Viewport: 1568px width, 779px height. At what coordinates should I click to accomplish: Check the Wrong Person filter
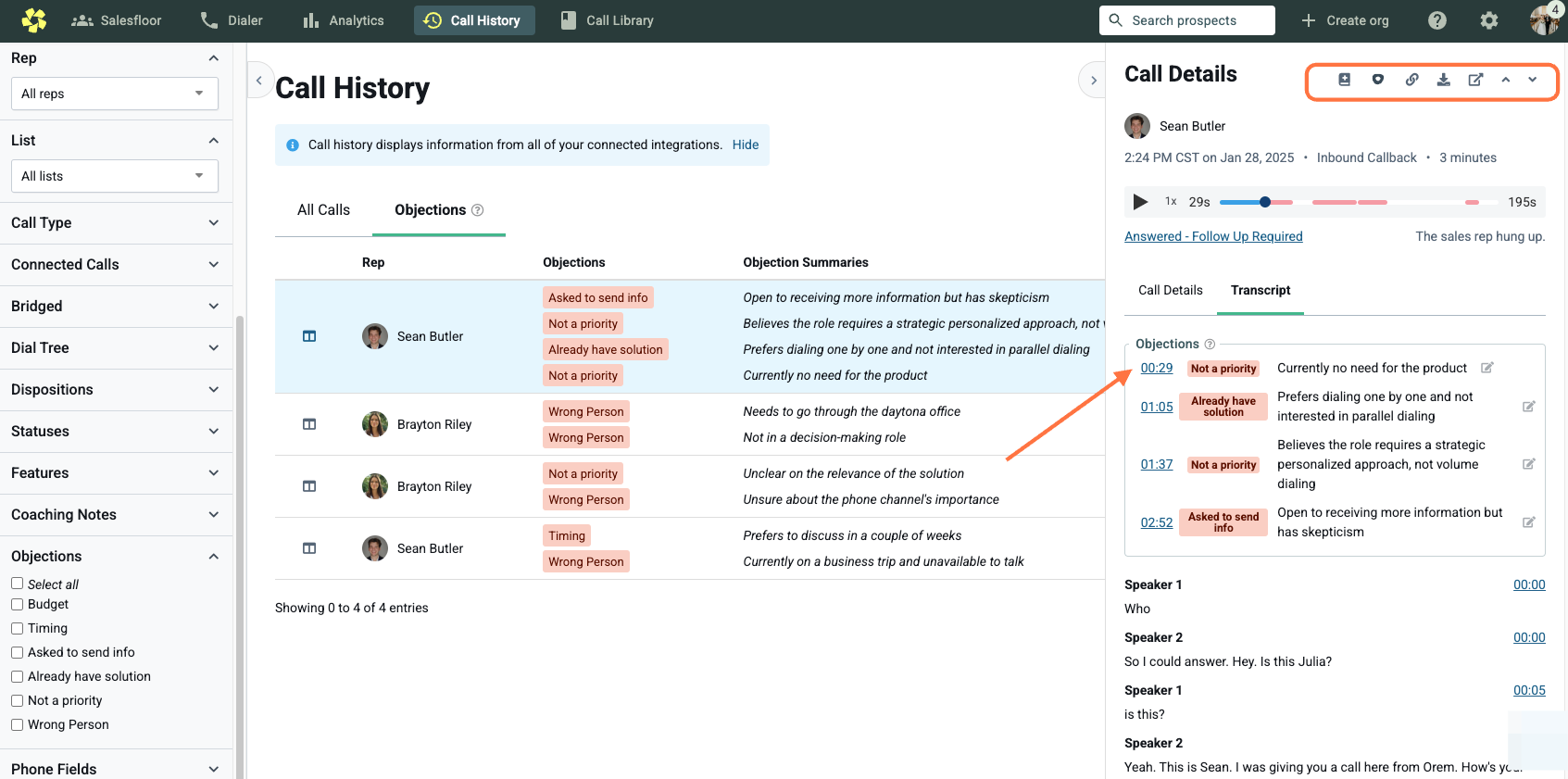[x=17, y=724]
